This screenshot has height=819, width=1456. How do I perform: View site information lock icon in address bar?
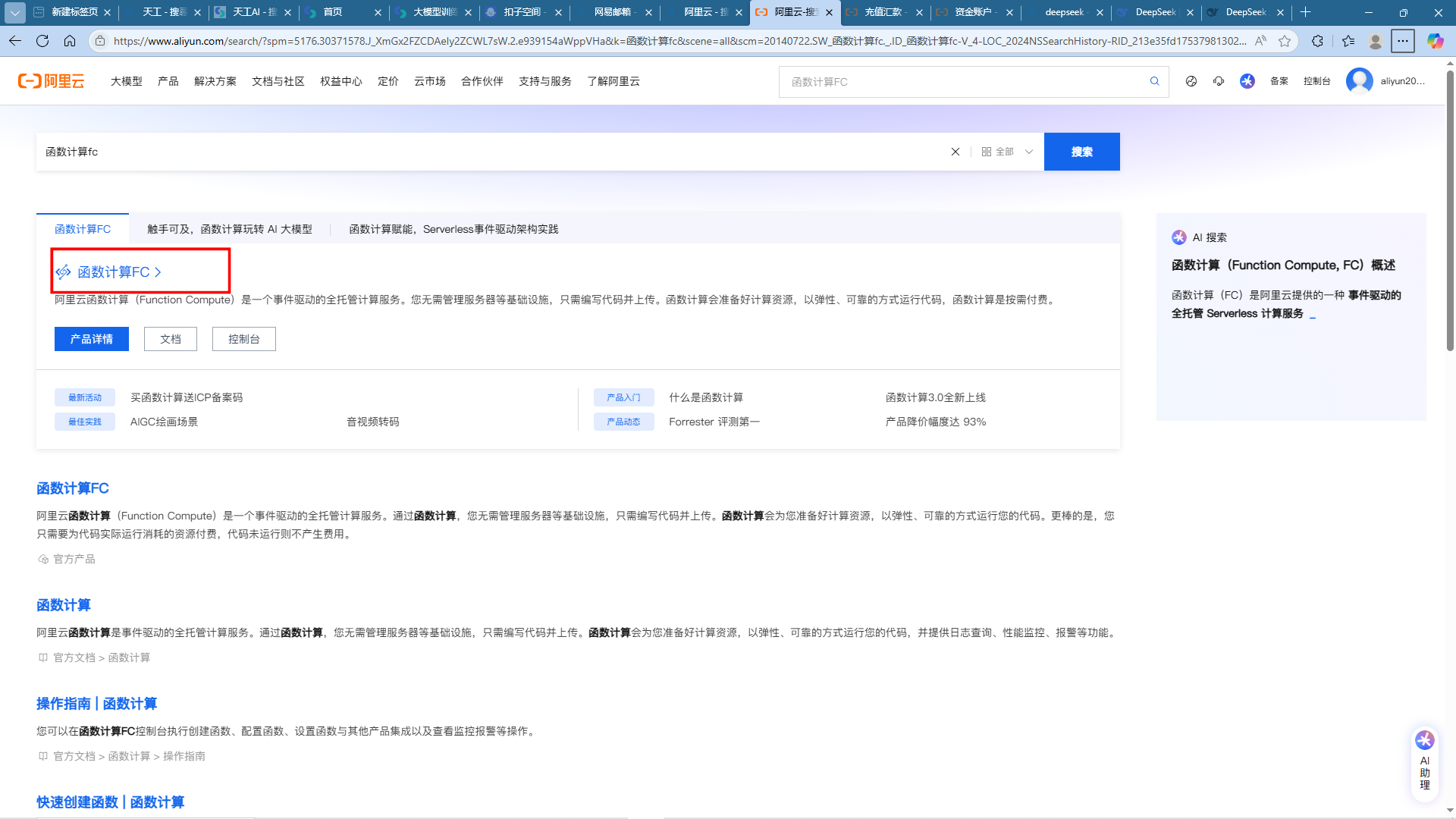100,41
